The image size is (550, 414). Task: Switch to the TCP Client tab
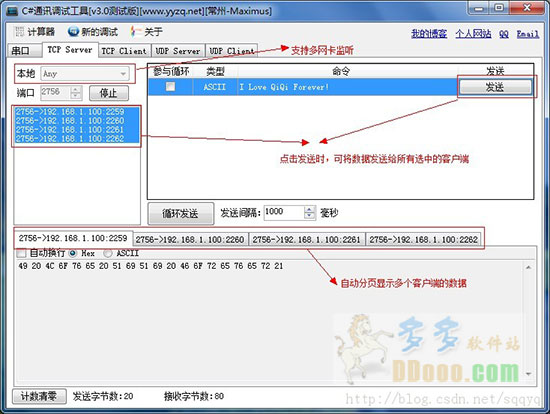point(124,51)
